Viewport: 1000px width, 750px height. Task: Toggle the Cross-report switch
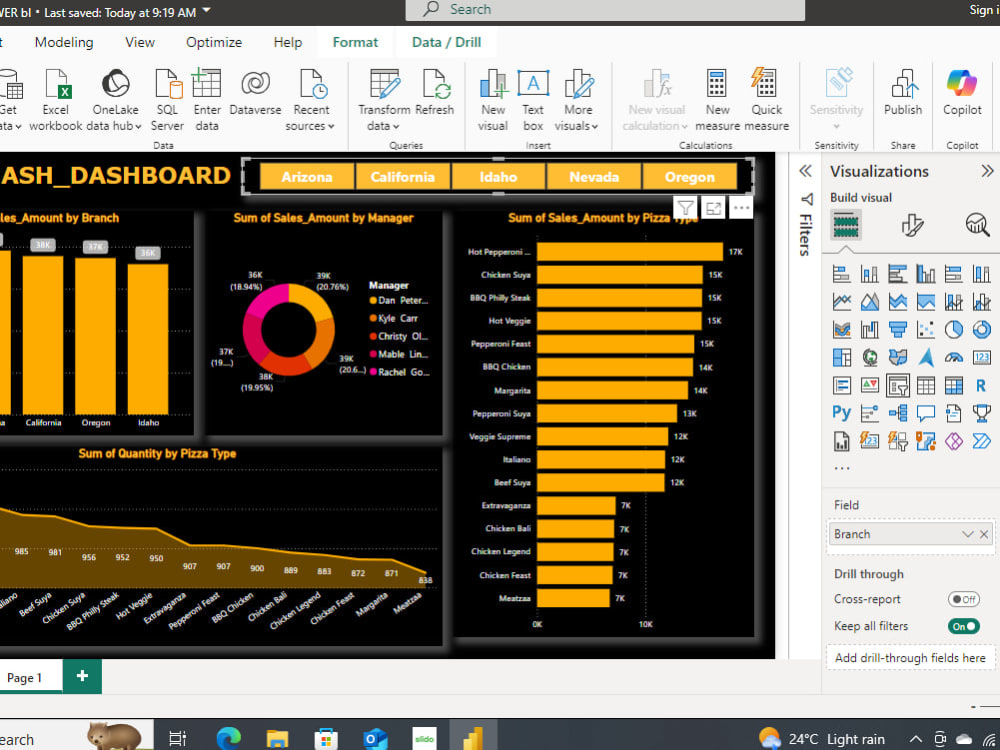coord(963,599)
